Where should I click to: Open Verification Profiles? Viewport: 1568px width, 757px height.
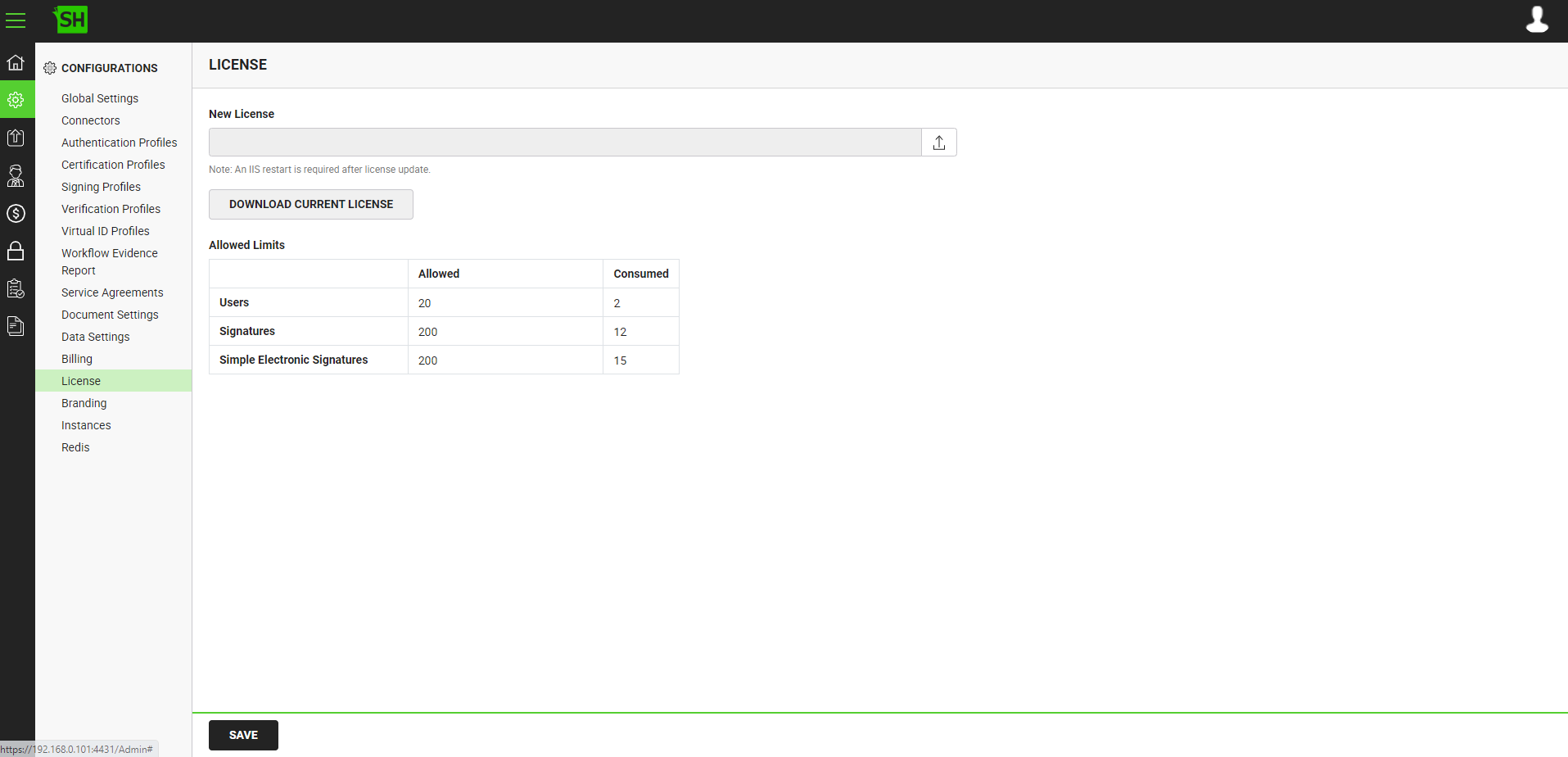click(x=111, y=209)
